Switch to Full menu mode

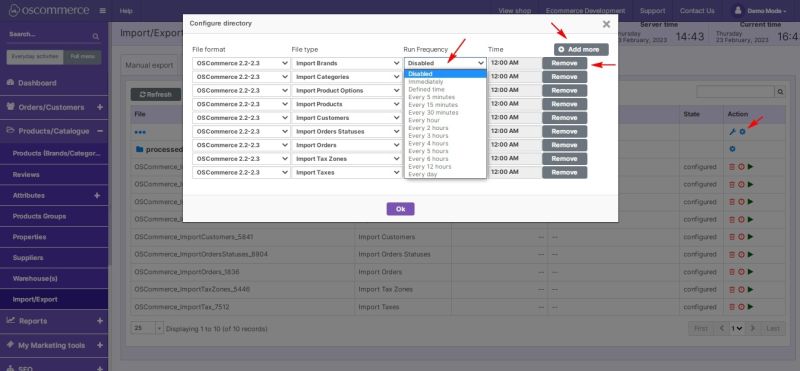pyautogui.click(x=82, y=57)
